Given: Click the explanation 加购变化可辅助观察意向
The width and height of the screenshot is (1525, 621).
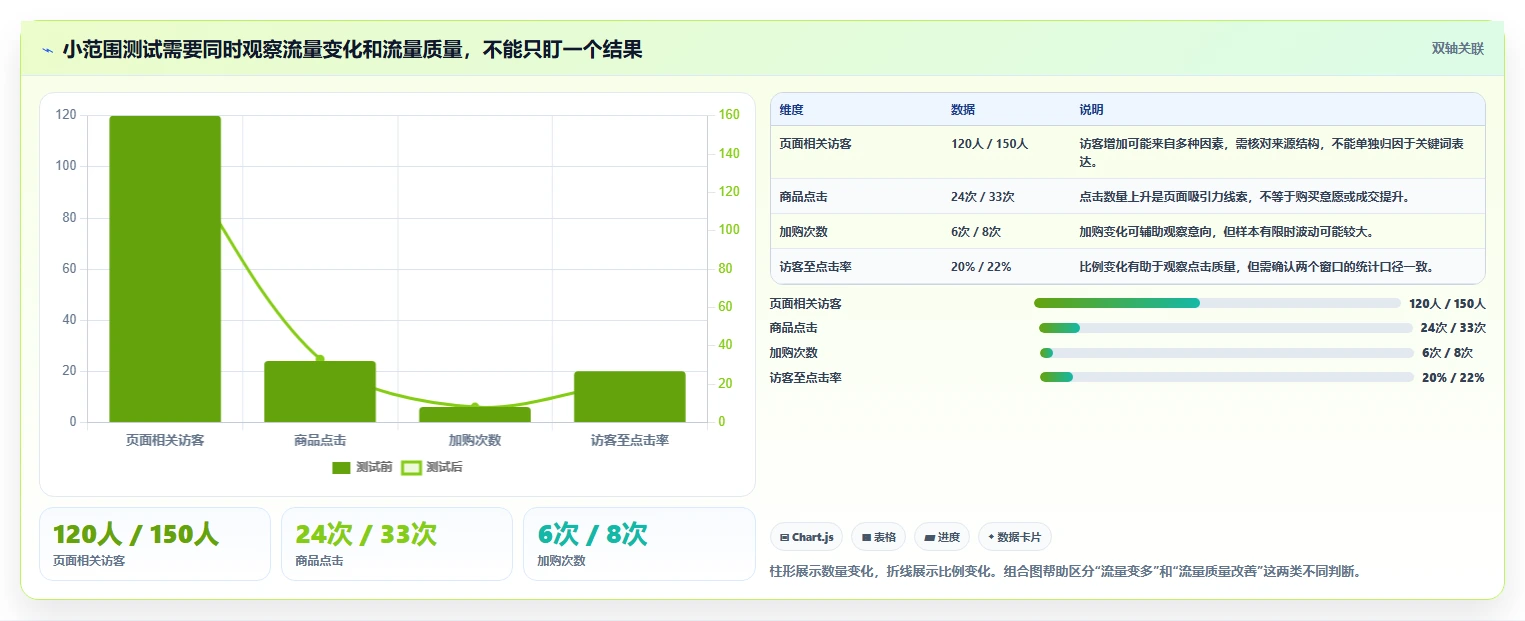Looking at the screenshot, I should [1226, 232].
